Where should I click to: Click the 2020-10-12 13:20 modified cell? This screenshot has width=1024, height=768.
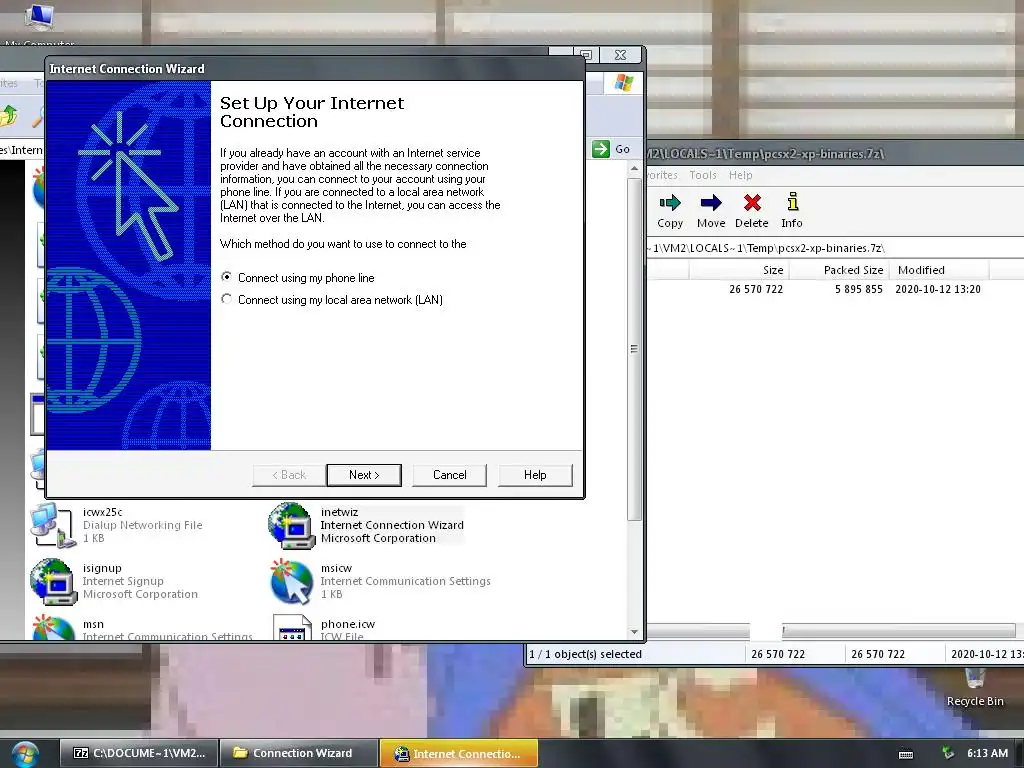[x=938, y=289]
